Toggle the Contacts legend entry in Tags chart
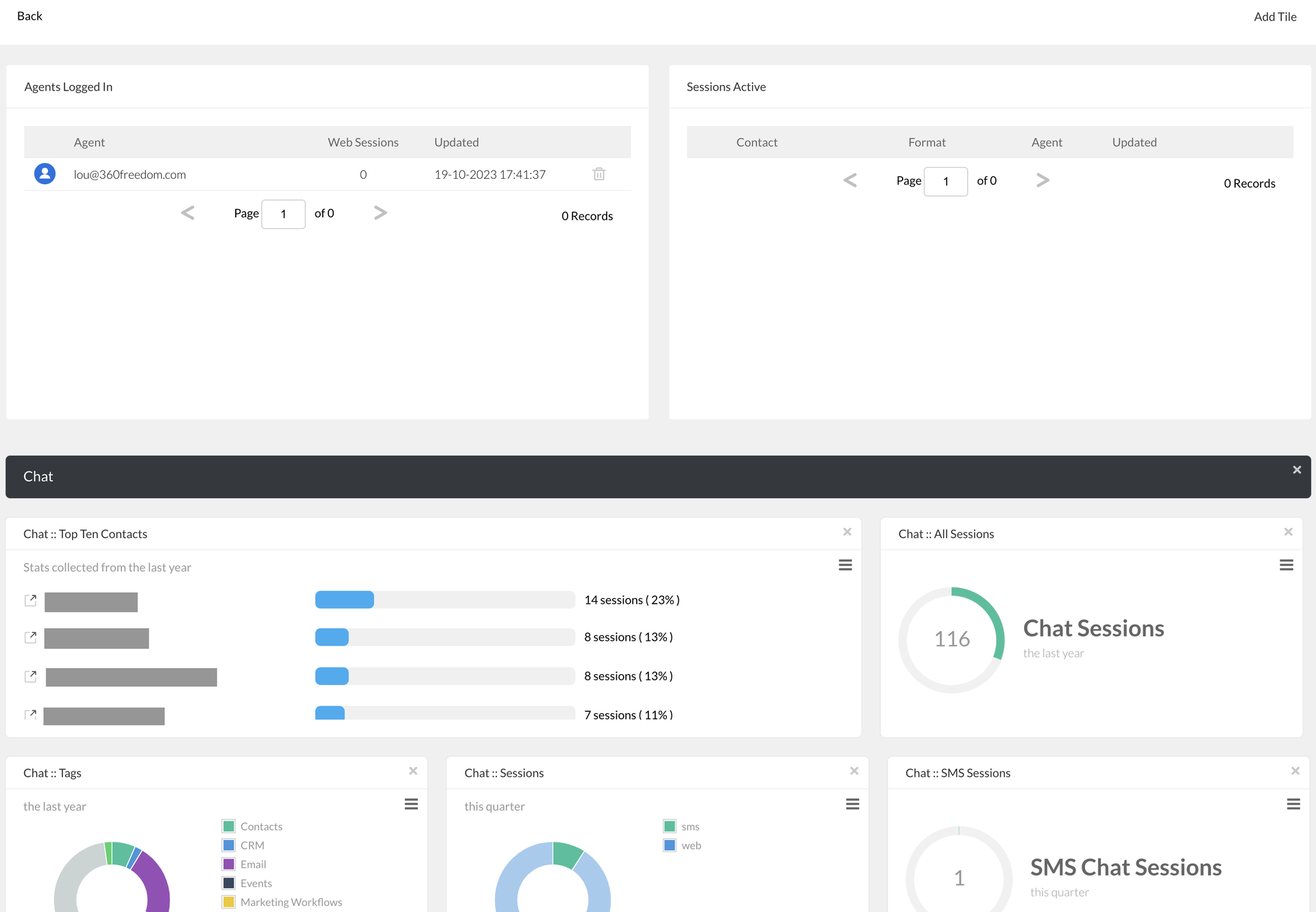 260,826
